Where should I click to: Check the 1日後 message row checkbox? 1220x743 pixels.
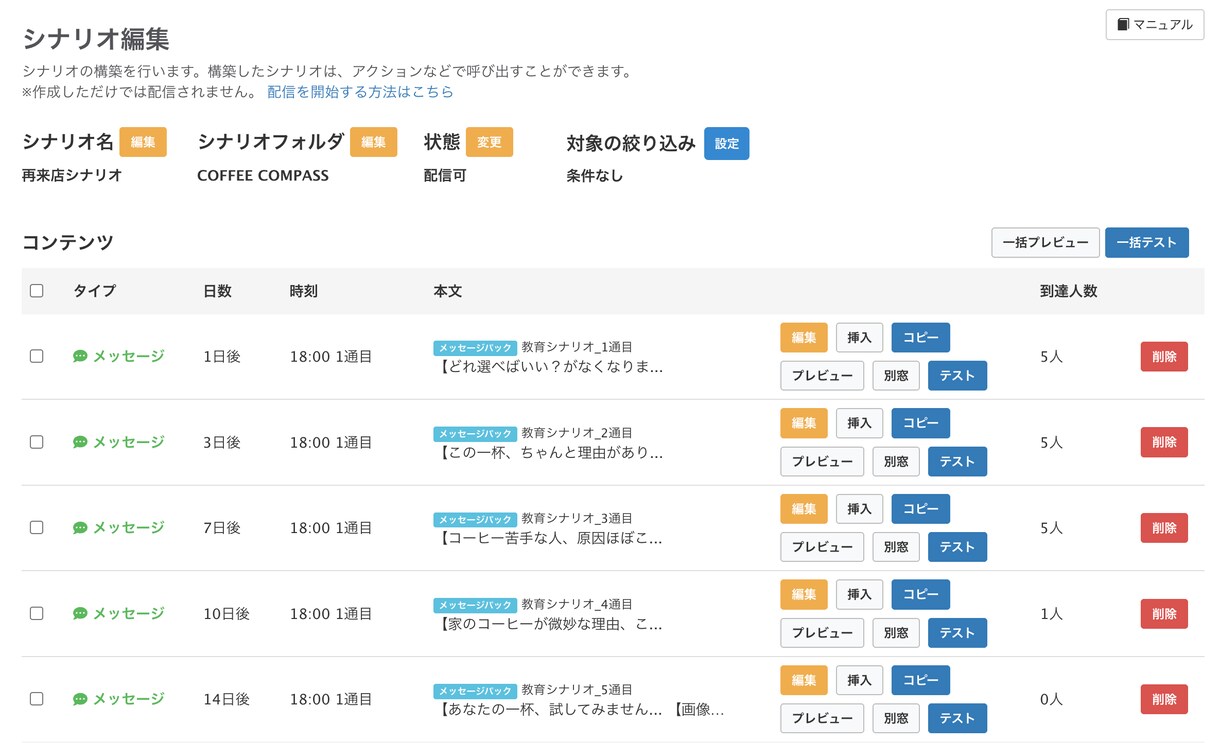(37, 356)
